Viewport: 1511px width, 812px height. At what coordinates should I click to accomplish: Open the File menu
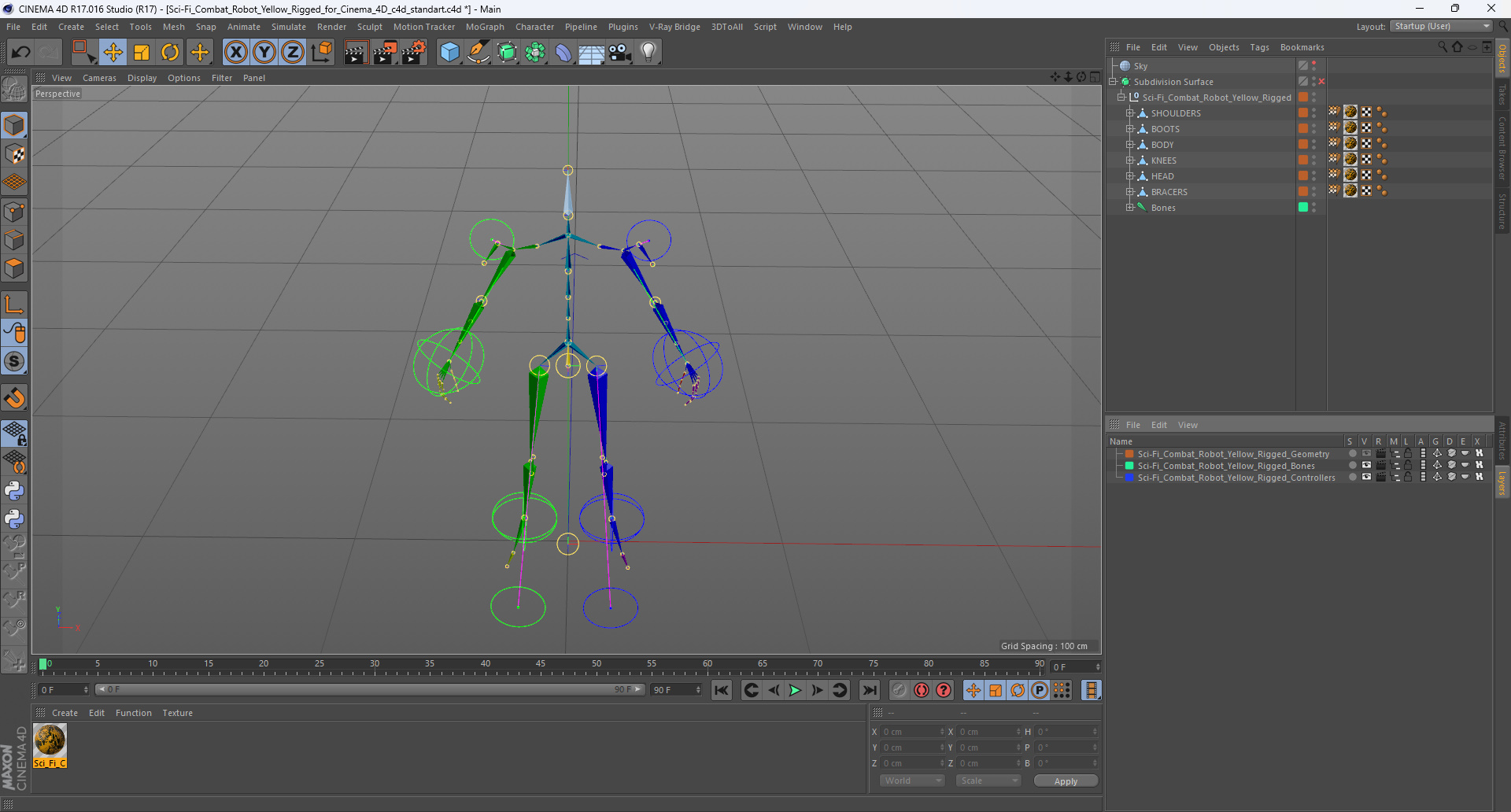click(13, 27)
